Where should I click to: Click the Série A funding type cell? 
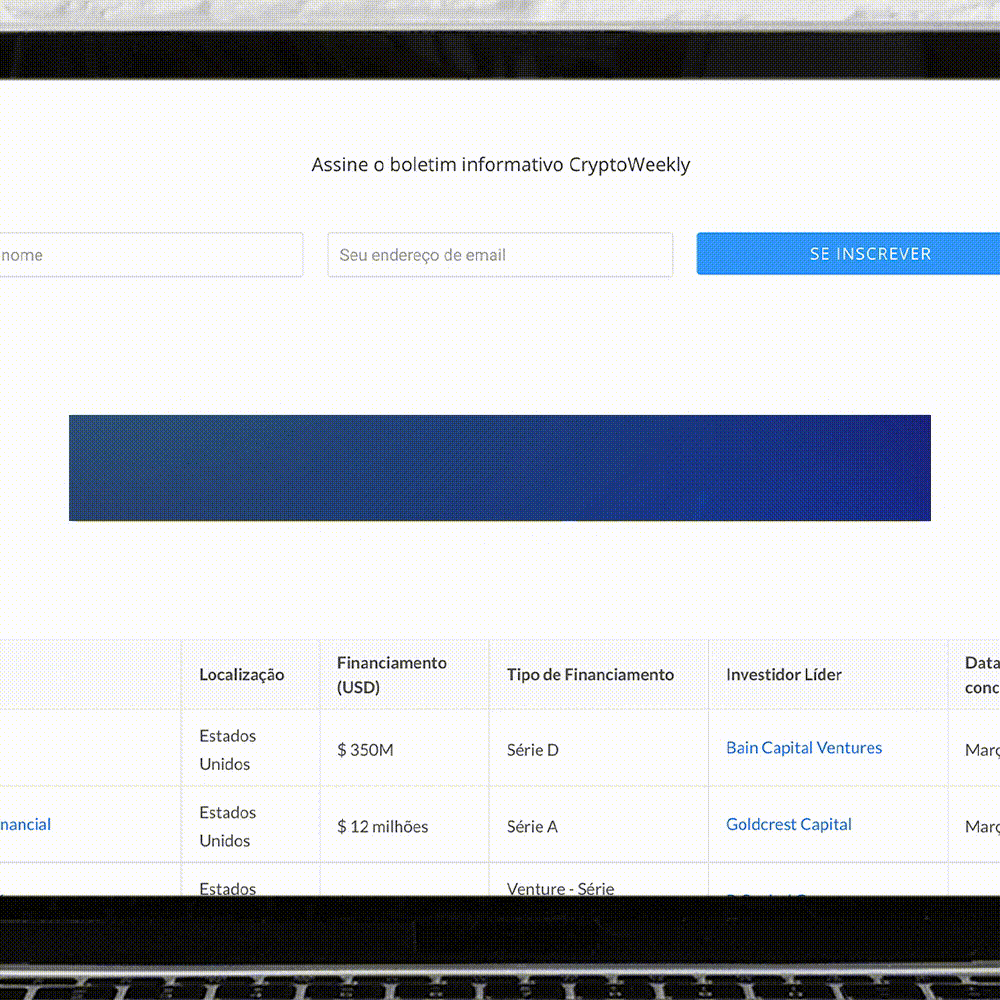pos(532,827)
